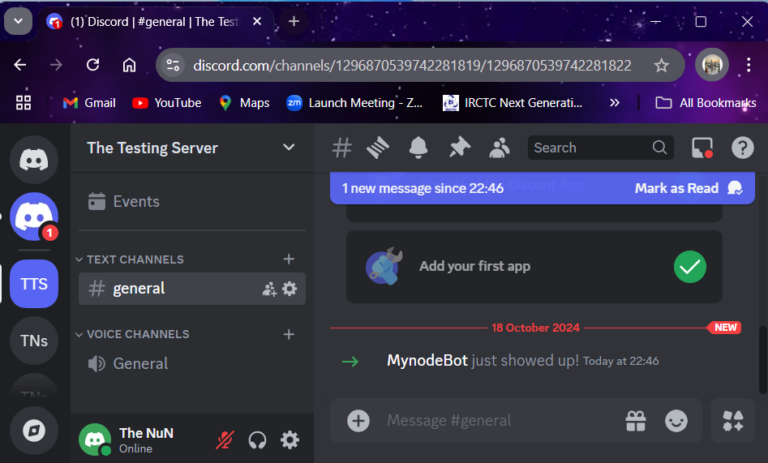
Task: Open Discord Help
Action: 743,147
